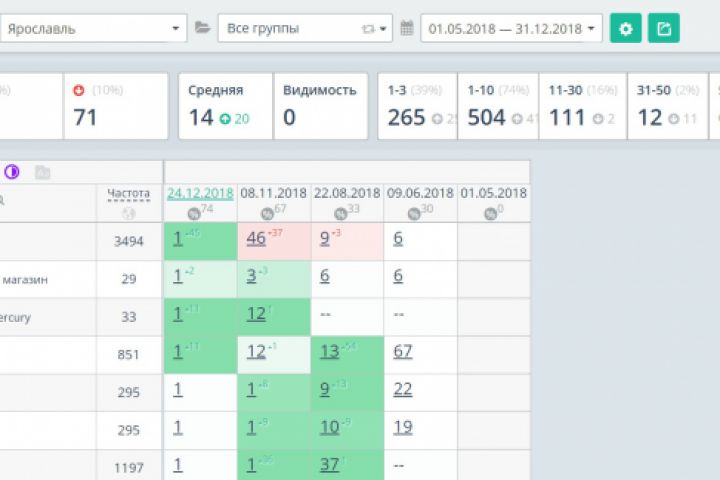
Task: Open the 01.05.2018 — 31.12.2018 date range dropdown
Action: [x=512, y=28]
